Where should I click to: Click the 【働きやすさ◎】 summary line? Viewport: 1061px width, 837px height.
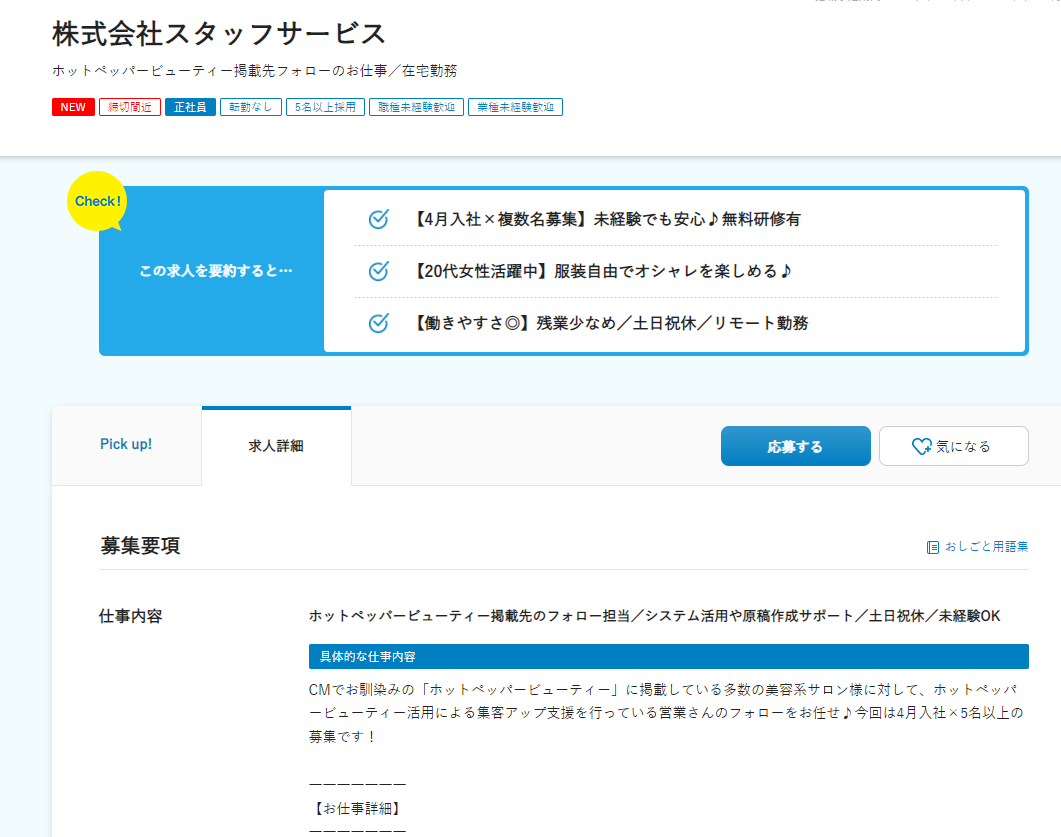[x=610, y=323]
